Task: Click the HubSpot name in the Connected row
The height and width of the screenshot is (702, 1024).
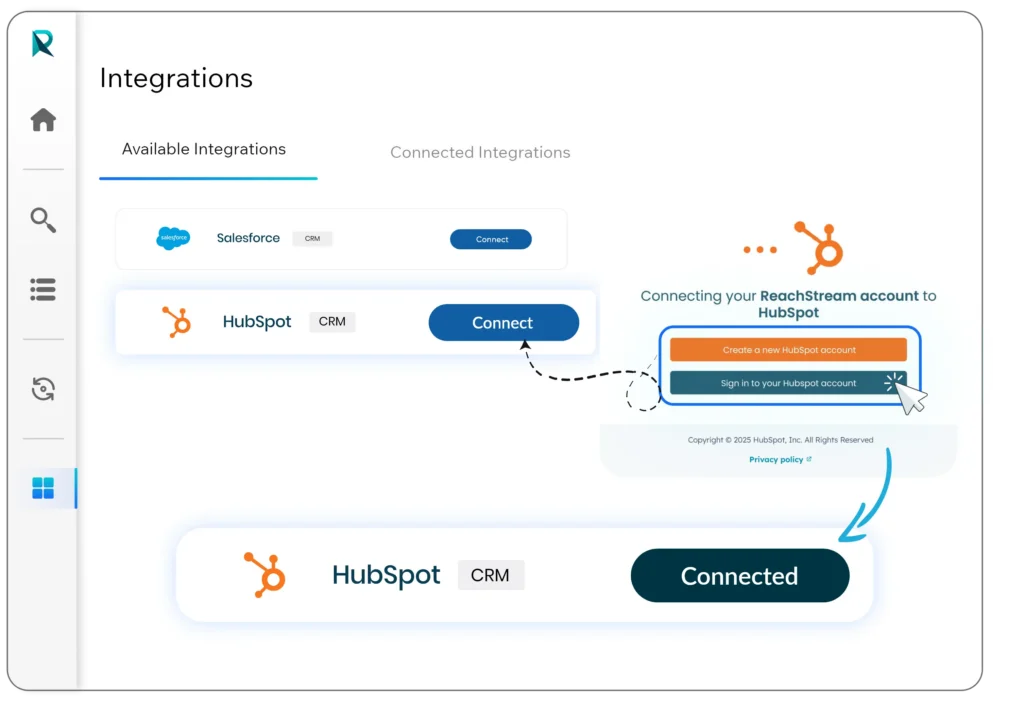Action: [x=386, y=575]
